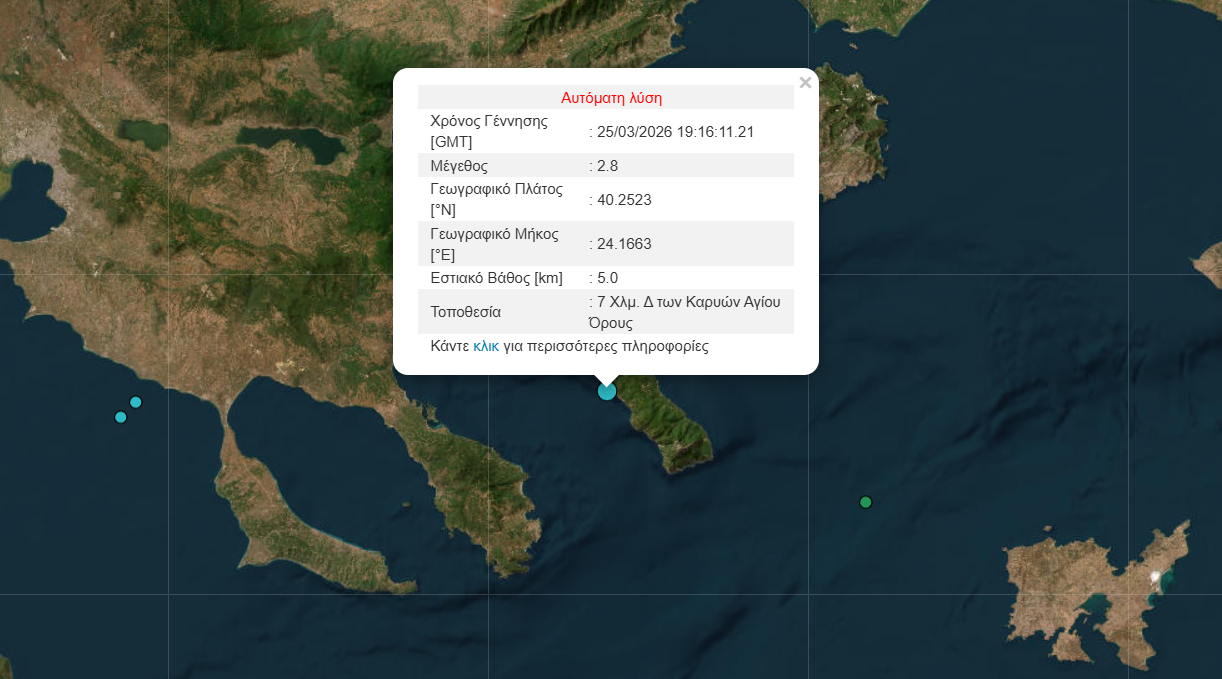Close the earthquake info popup
Screen dimensions: 1222x679
(x=805, y=83)
